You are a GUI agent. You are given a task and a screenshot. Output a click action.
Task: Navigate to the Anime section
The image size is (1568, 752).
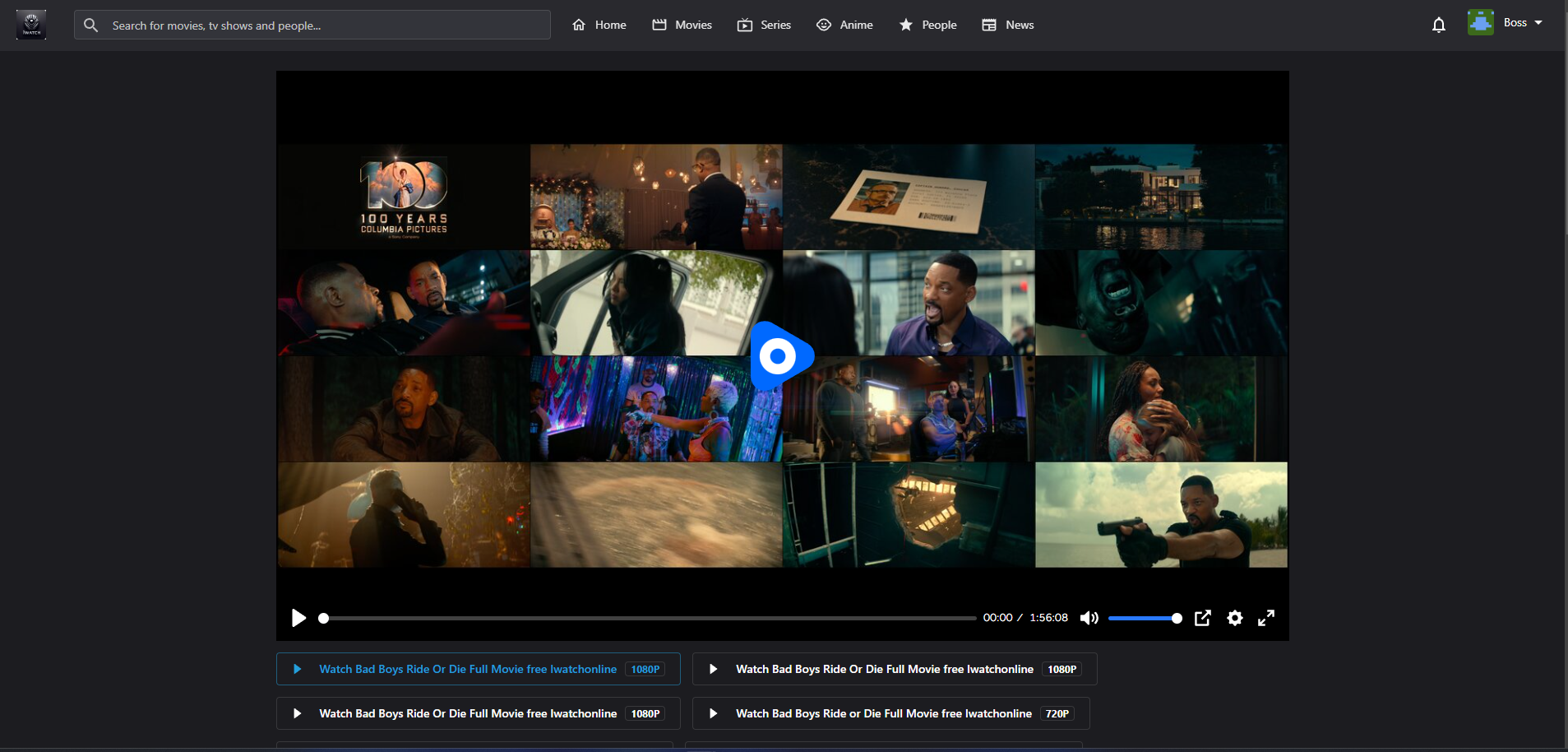[844, 26]
